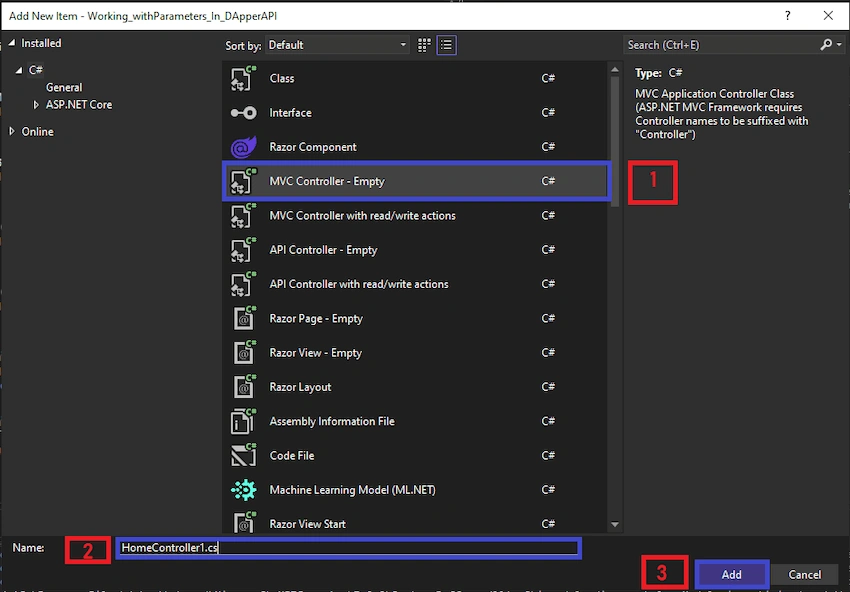The height and width of the screenshot is (592, 850).
Task: Close the Add New Item dialog
Action: tap(828, 16)
